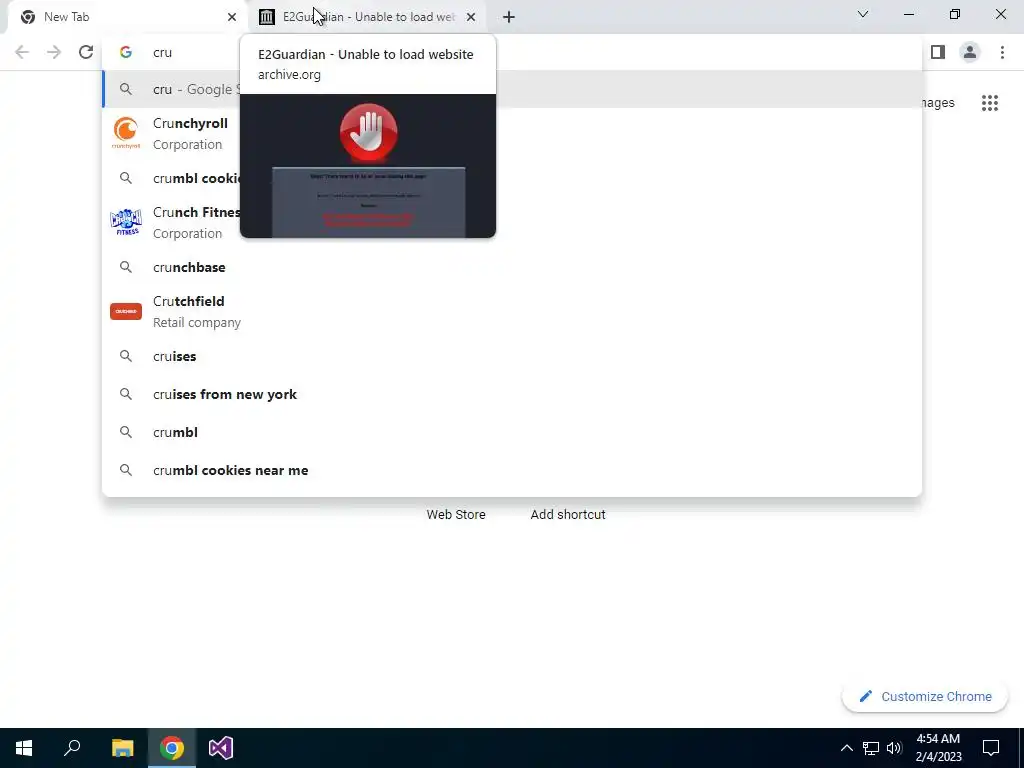Click the Crutchfield logo icon
1024x768 pixels.
coord(126,312)
